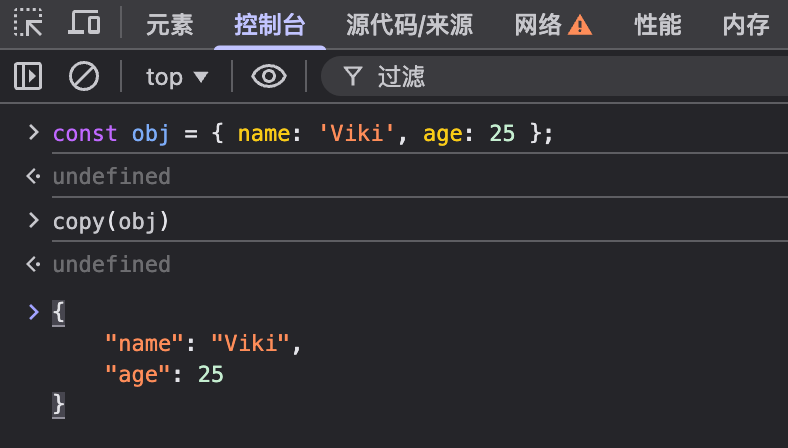Click the funnel filter icon
Screen dimensions: 788x448
pos(352,76)
